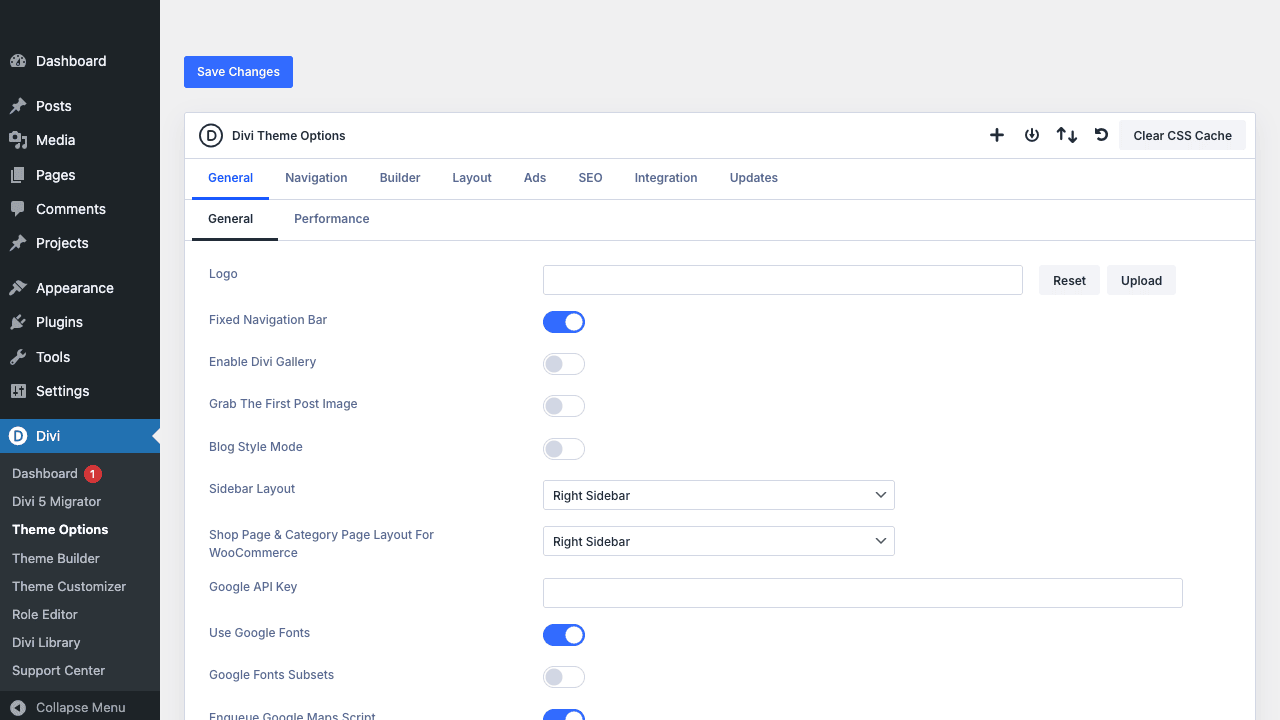The height and width of the screenshot is (720, 1280).
Task: Open the Sidebar Layout dropdown
Action: pos(719,495)
